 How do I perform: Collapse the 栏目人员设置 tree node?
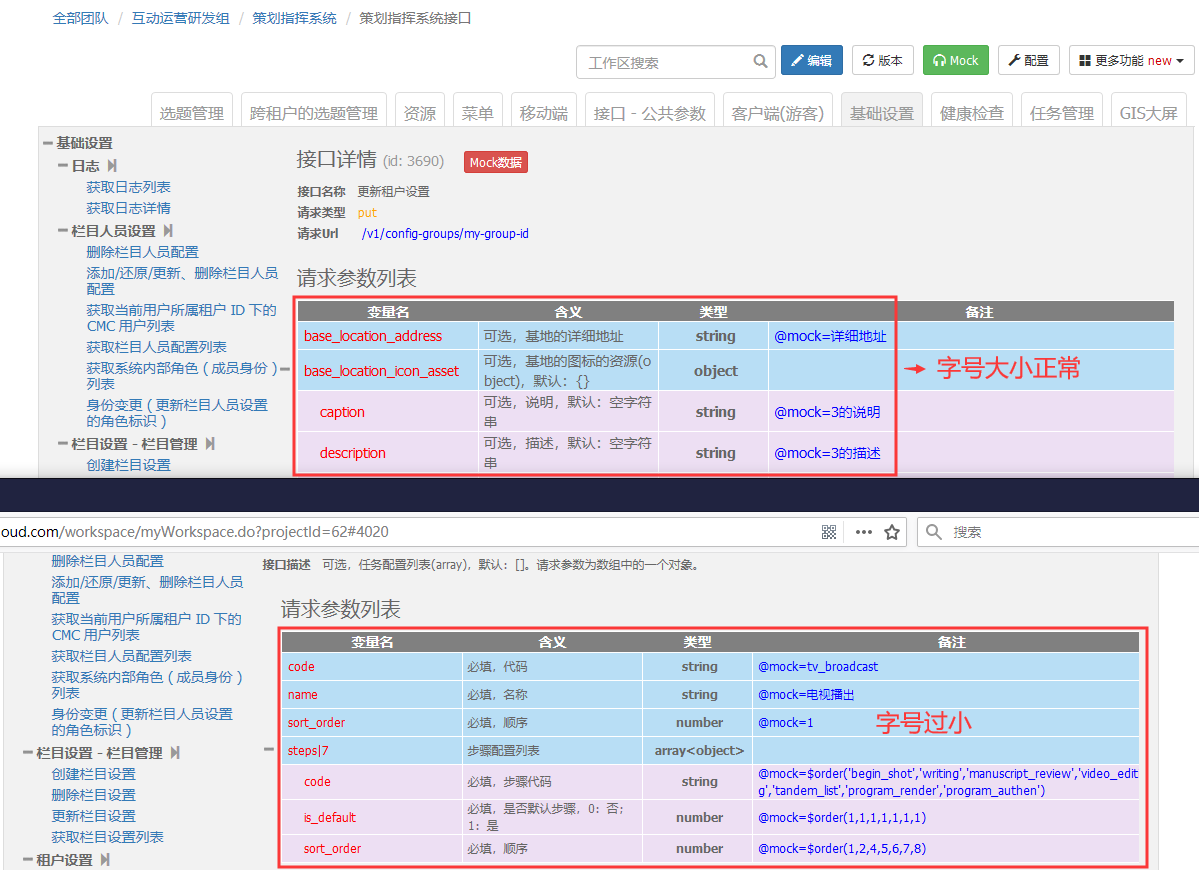[63, 231]
